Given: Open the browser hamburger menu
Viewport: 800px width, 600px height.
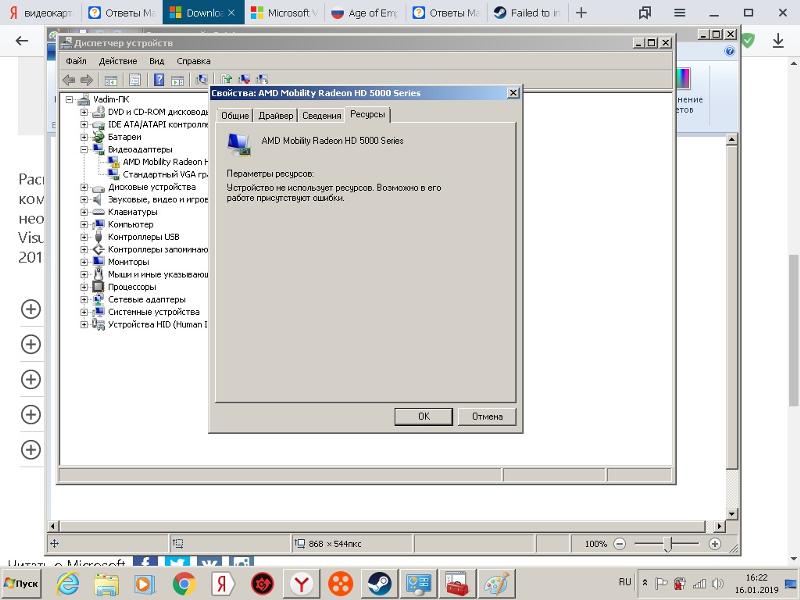Looking at the screenshot, I should pyautogui.click(x=679, y=13).
